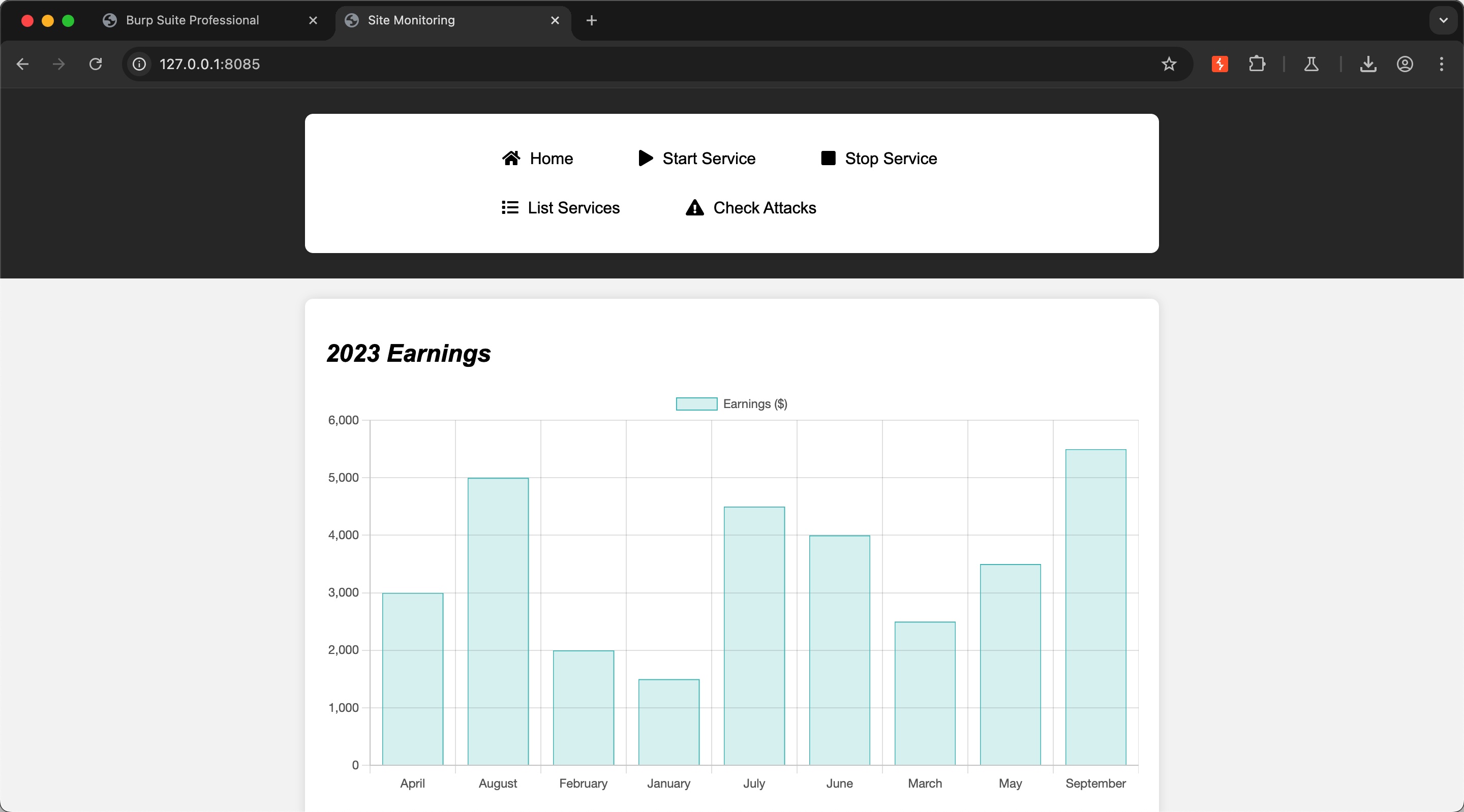Click the Check Attacks warning triangle icon
1464x812 pixels.
694,207
